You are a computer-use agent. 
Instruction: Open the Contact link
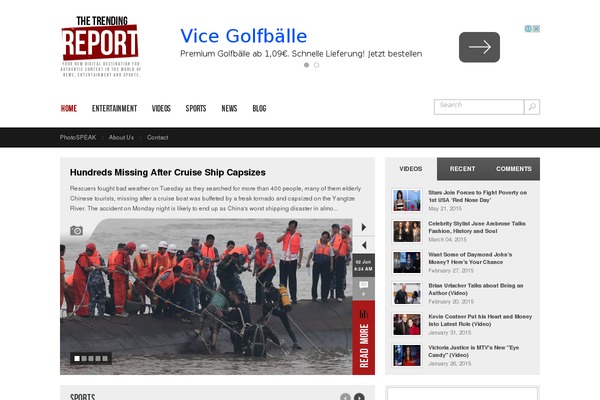click(x=157, y=137)
